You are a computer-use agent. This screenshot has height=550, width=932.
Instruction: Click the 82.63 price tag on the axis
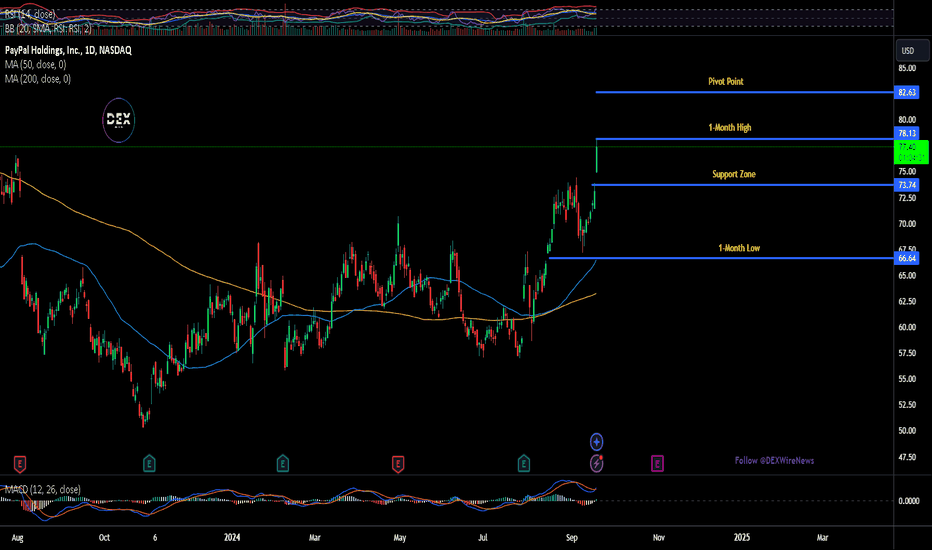tap(907, 92)
